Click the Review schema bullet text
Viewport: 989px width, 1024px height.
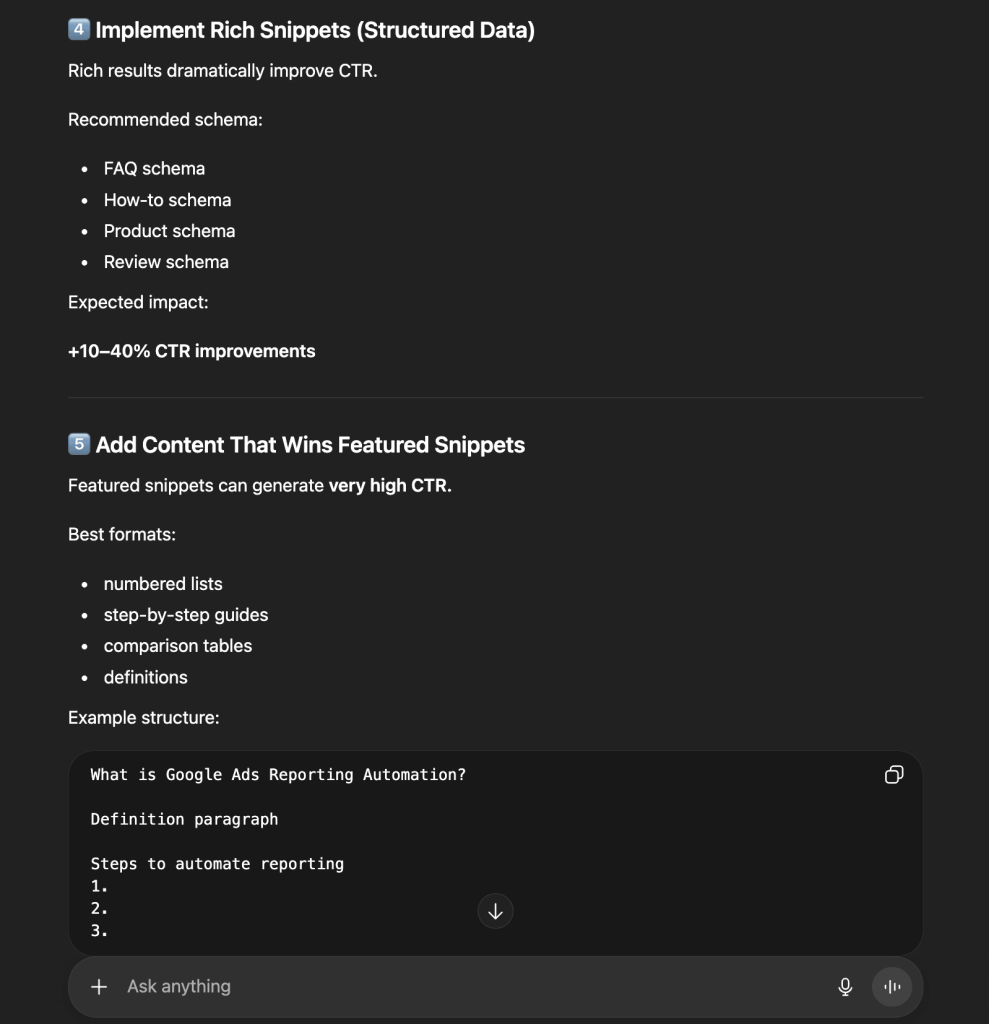[x=166, y=262]
